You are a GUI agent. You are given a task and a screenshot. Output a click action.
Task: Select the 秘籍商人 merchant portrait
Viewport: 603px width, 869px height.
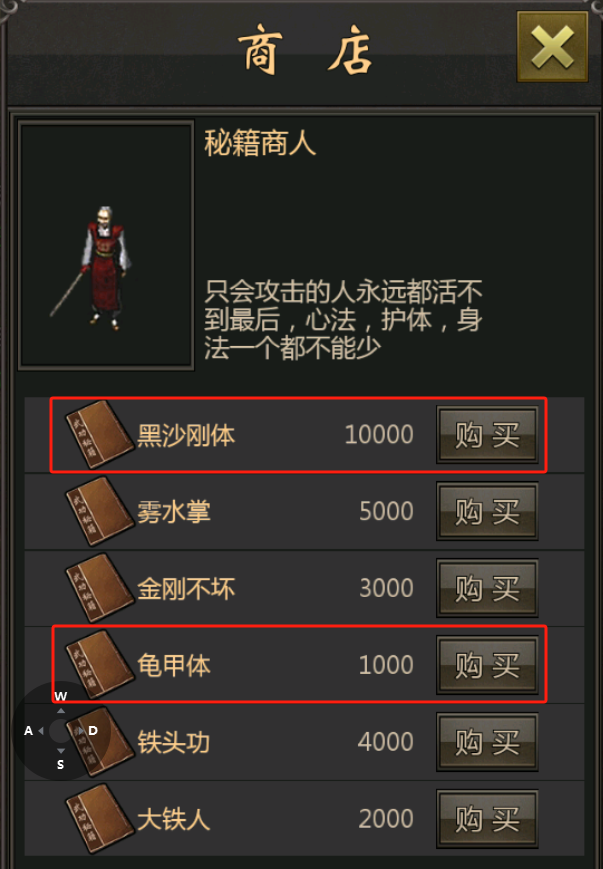(x=106, y=245)
